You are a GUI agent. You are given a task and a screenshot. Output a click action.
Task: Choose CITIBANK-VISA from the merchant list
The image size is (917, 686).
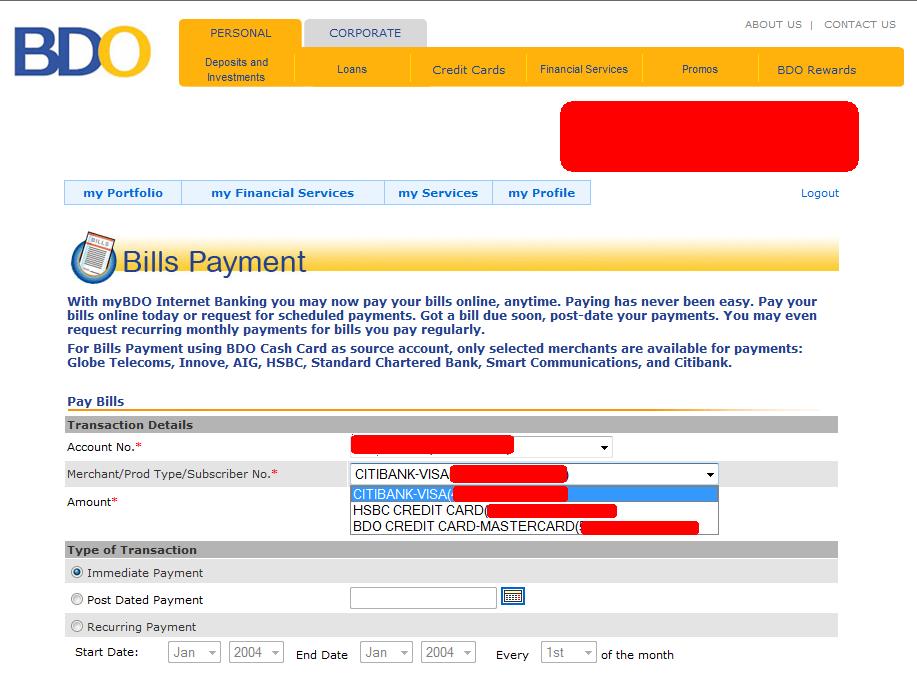point(534,494)
